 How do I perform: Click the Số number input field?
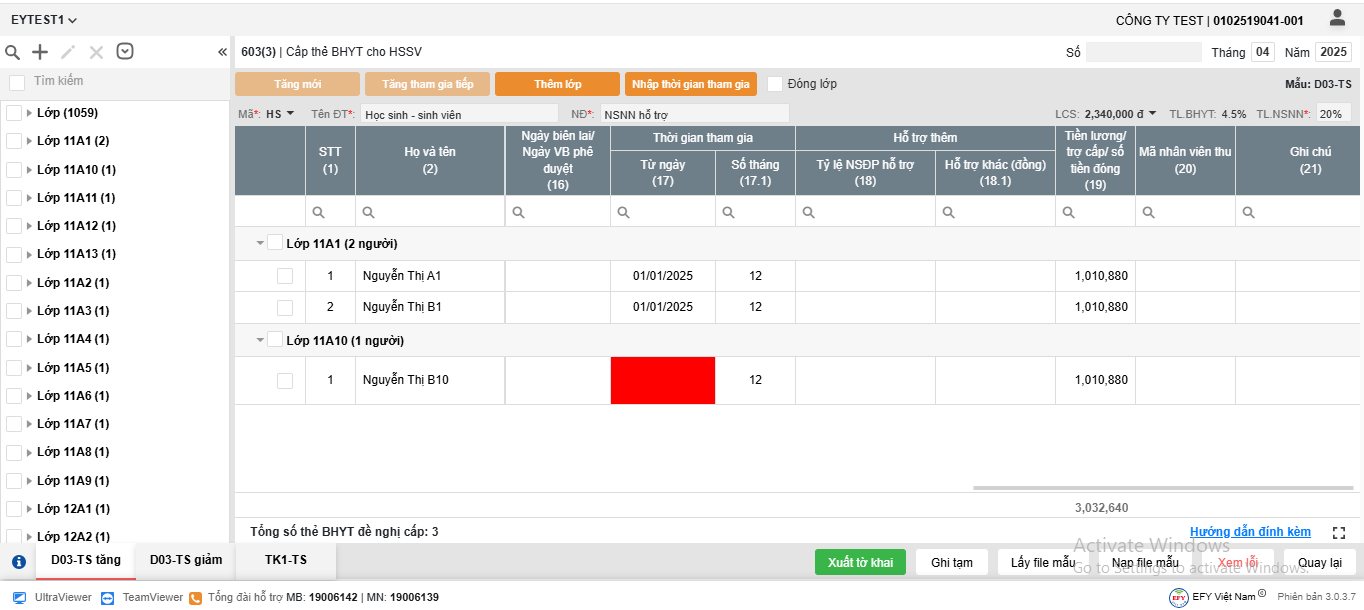[x=1143, y=52]
